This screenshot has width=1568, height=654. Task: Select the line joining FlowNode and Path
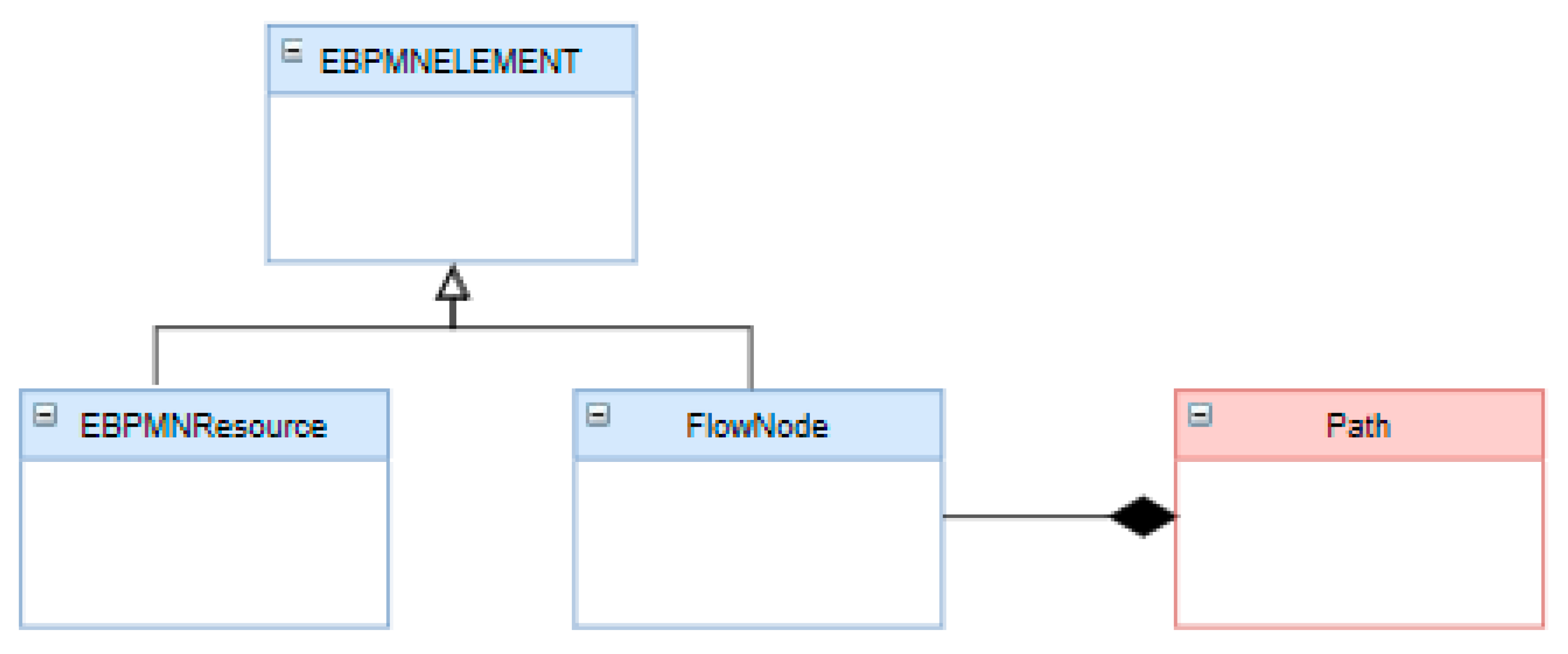pyautogui.click(x=1026, y=516)
